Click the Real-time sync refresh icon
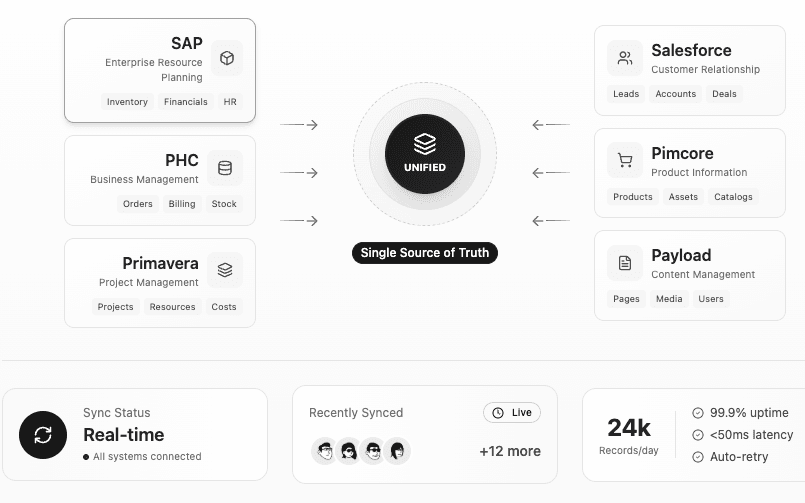 (43, 434)
